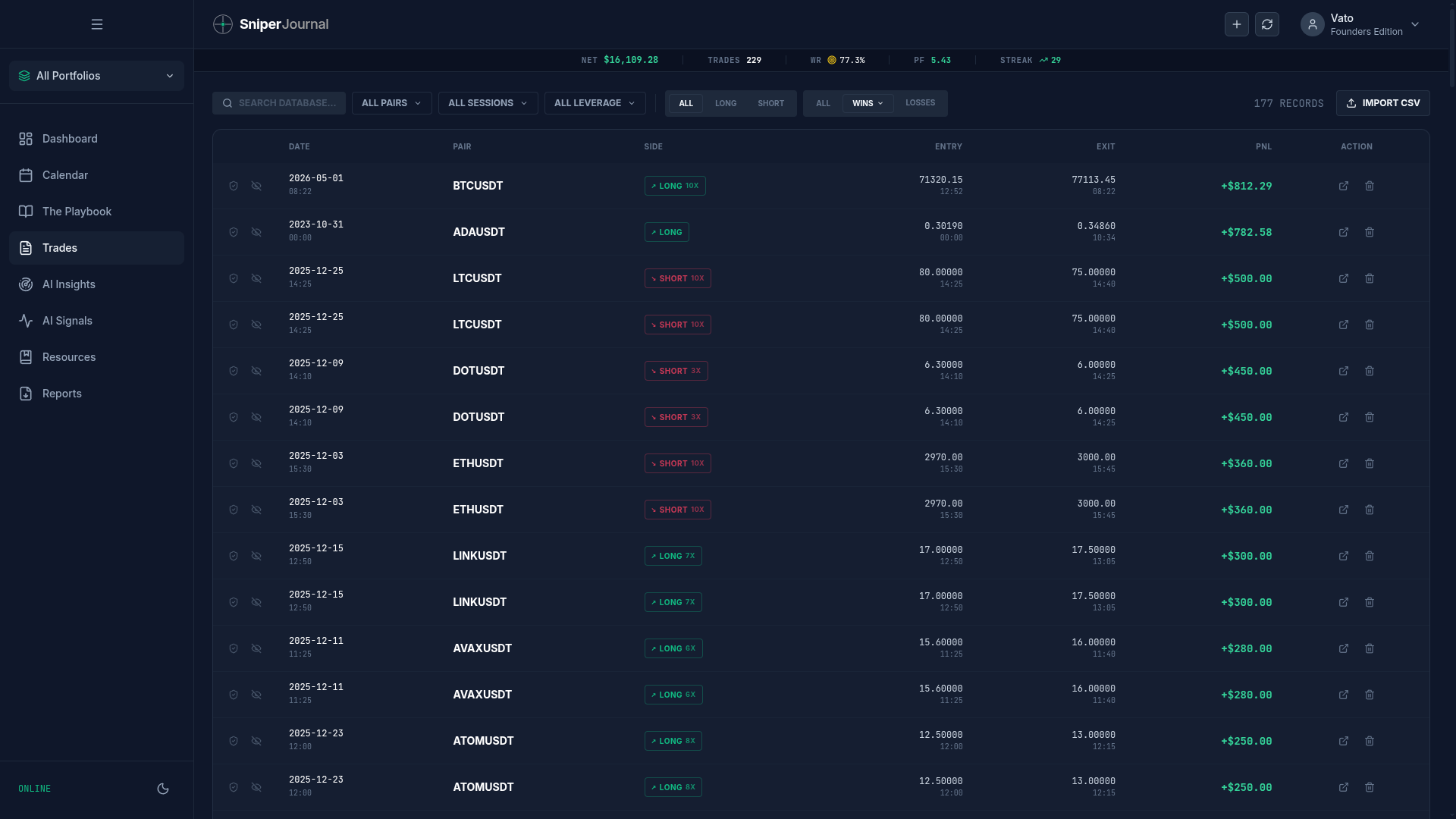Image resolution: width=1456 pixels, height=819 pixels.
Task: Toggle visibility eye on BTCUSDT row
Action: point(256,186)
